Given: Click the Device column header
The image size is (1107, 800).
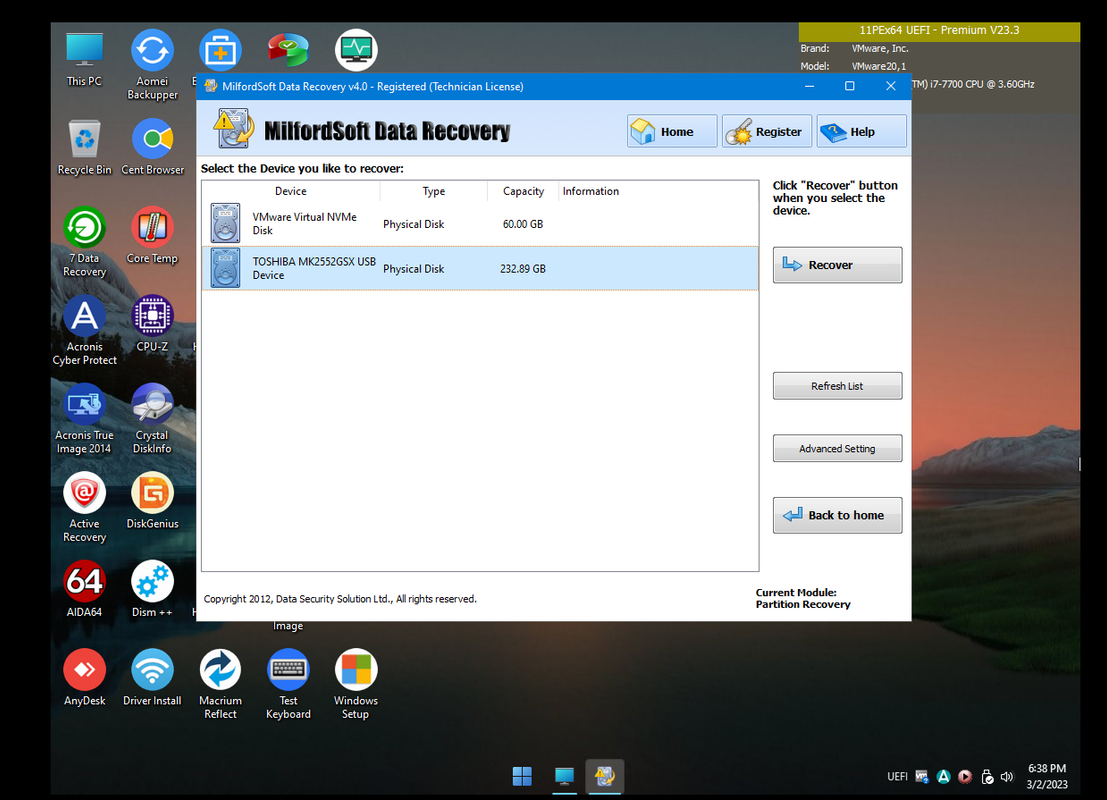Looking at the screenshot, I should [291, 191].
